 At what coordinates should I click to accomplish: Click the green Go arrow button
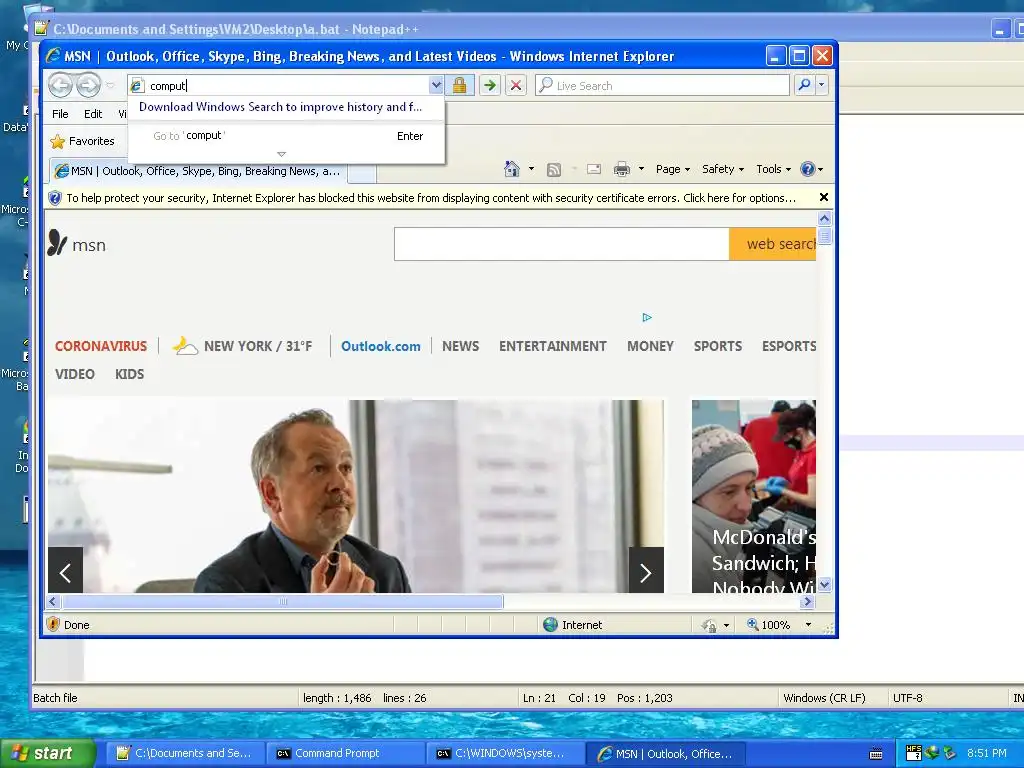(x=489, y=86)
